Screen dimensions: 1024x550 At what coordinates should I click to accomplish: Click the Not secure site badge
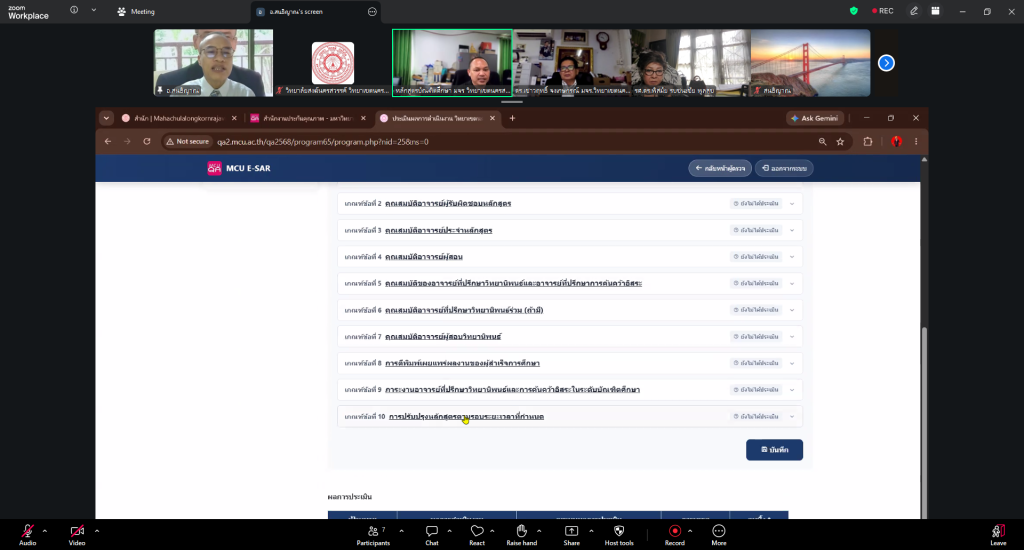point(187,142)
